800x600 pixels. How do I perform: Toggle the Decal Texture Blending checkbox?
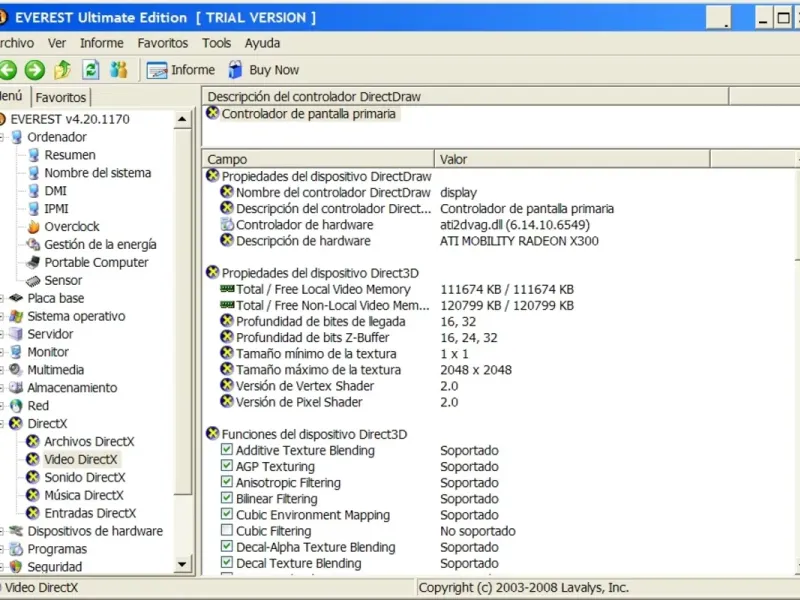pos(227,562)
